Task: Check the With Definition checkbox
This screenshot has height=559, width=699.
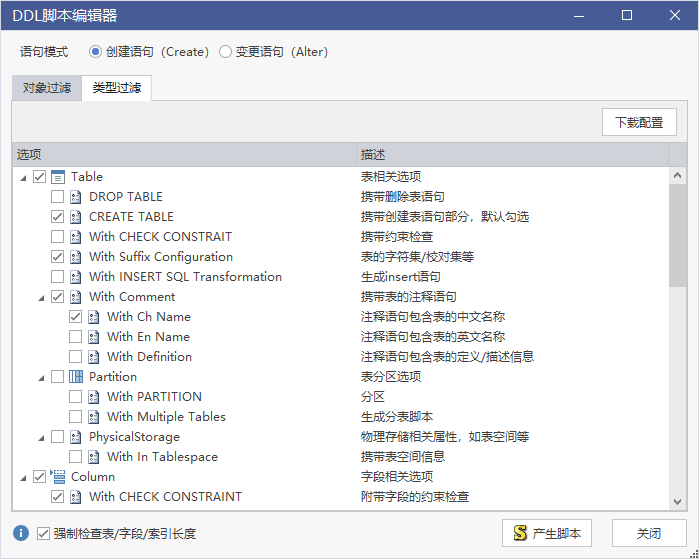Action: [75, 357]
